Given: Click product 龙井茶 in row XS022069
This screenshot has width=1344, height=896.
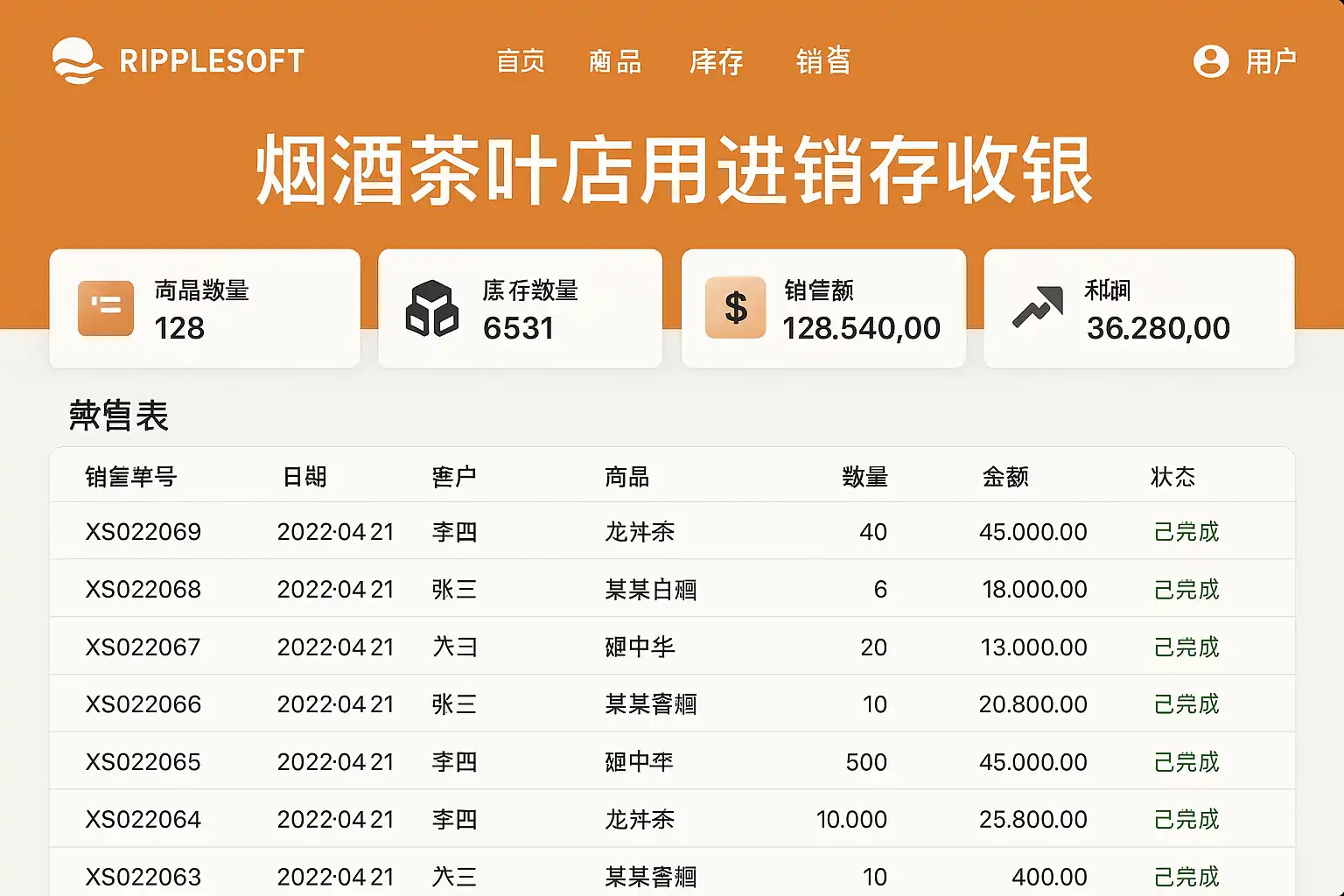Looking at the screenshot, I should pyautogui.click(x=640, y=532).
